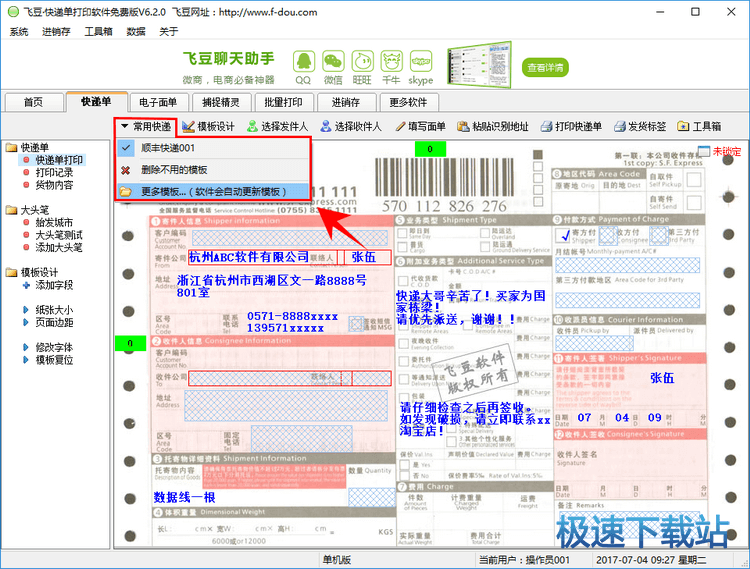Click 当前用户：操作员001 in status bar
This screenshot has height=569, width=750.
[x=524, y=560]
